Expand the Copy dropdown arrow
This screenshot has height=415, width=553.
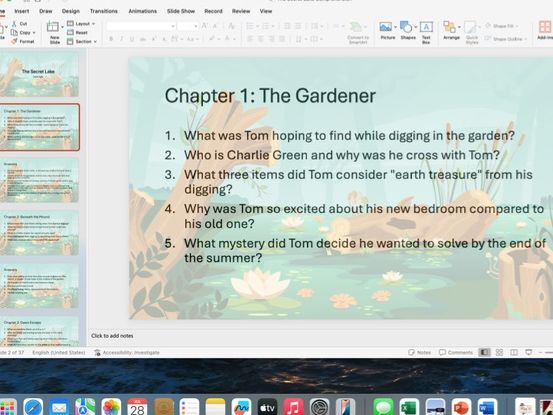point(34,33)
